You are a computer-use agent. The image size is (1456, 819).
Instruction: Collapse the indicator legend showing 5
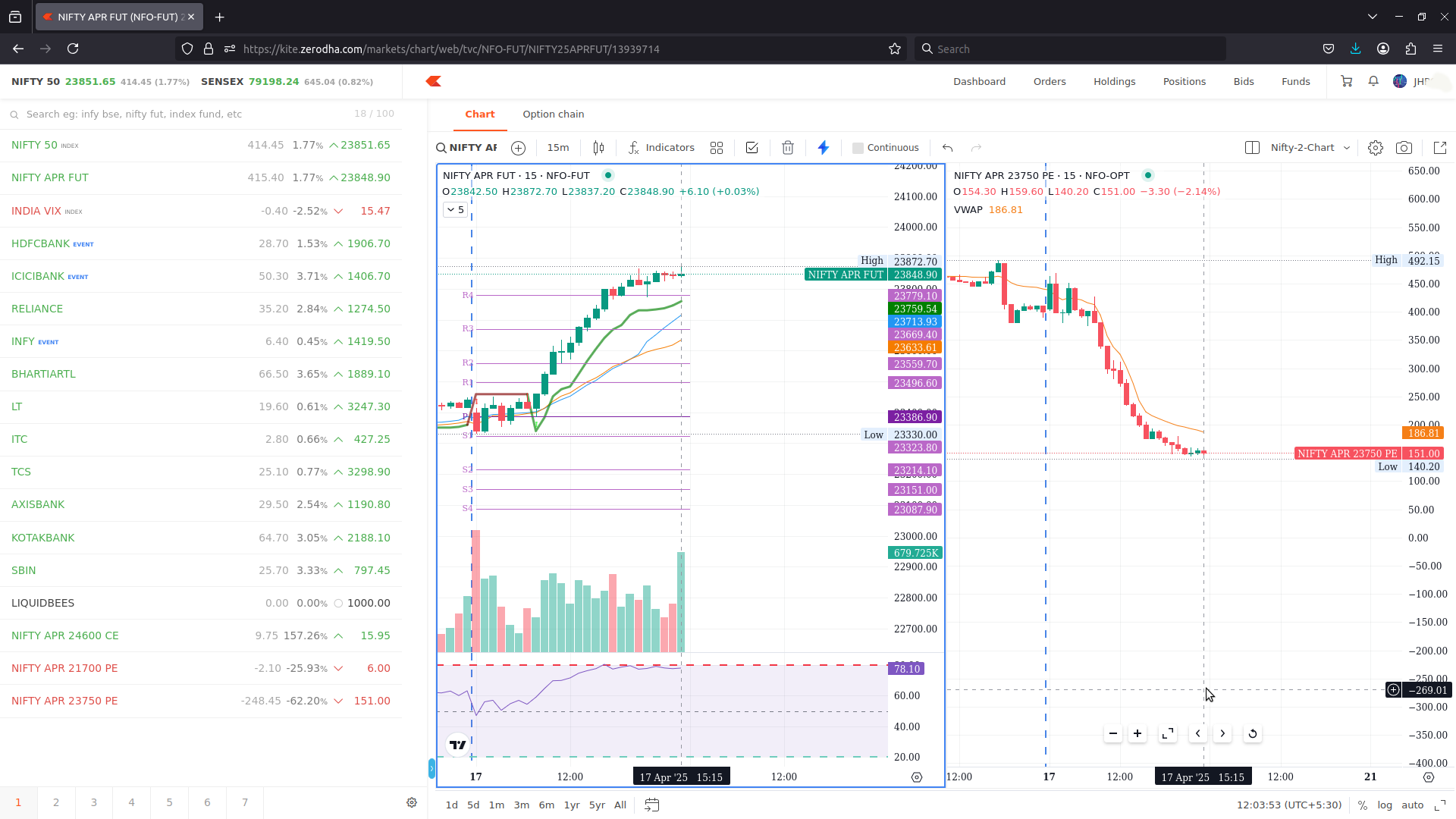tap(455, 210)
